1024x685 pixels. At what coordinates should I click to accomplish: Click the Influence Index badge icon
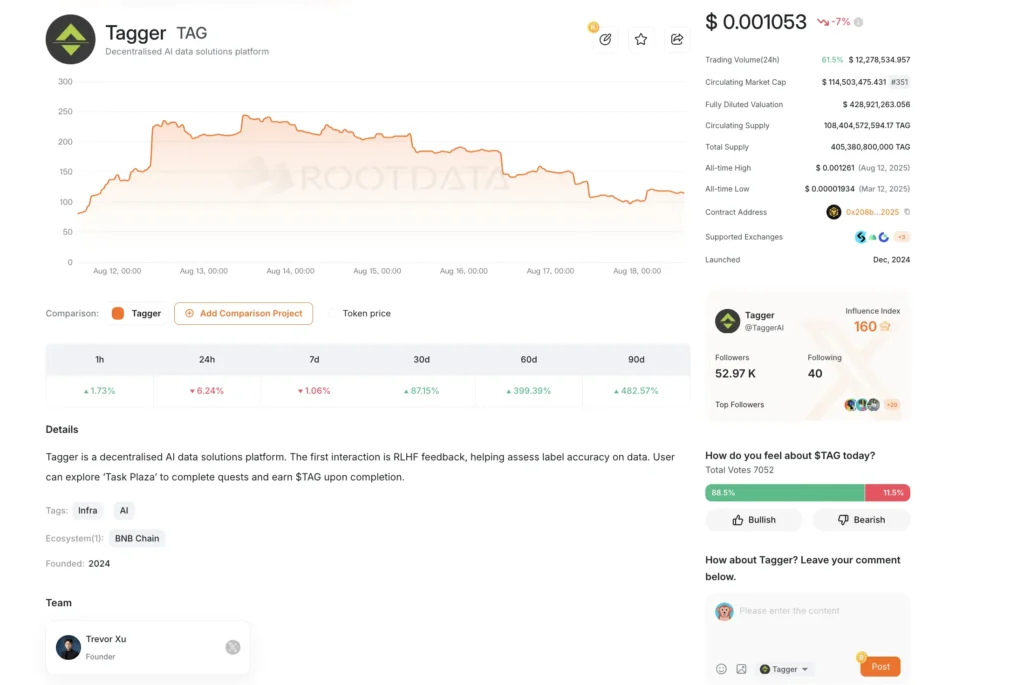(x=885, y=327)
